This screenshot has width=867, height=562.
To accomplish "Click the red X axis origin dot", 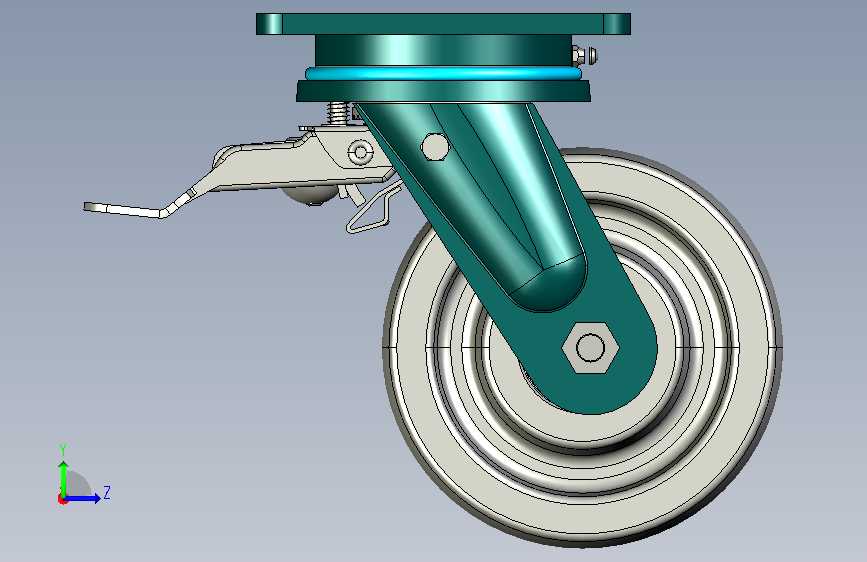I will 62,499.
